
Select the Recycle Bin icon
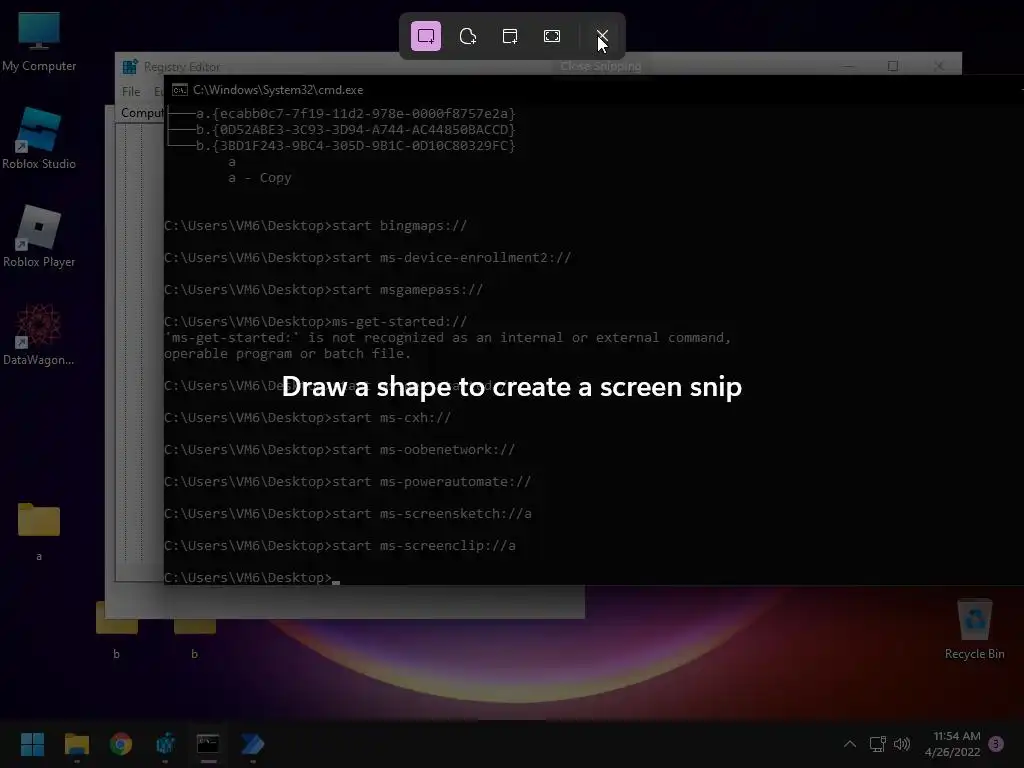coord(974,629)
